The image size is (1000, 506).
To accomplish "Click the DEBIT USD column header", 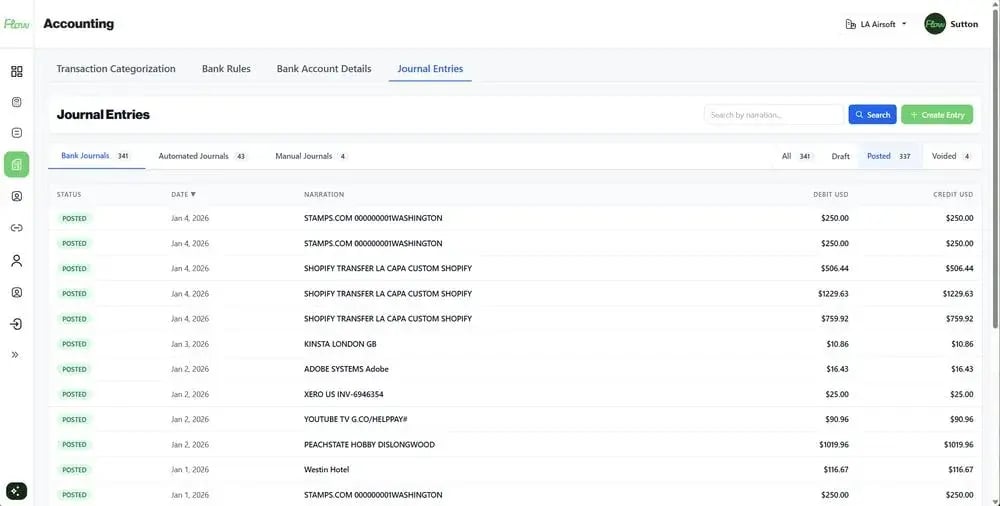I will click(x=830, y=194).
